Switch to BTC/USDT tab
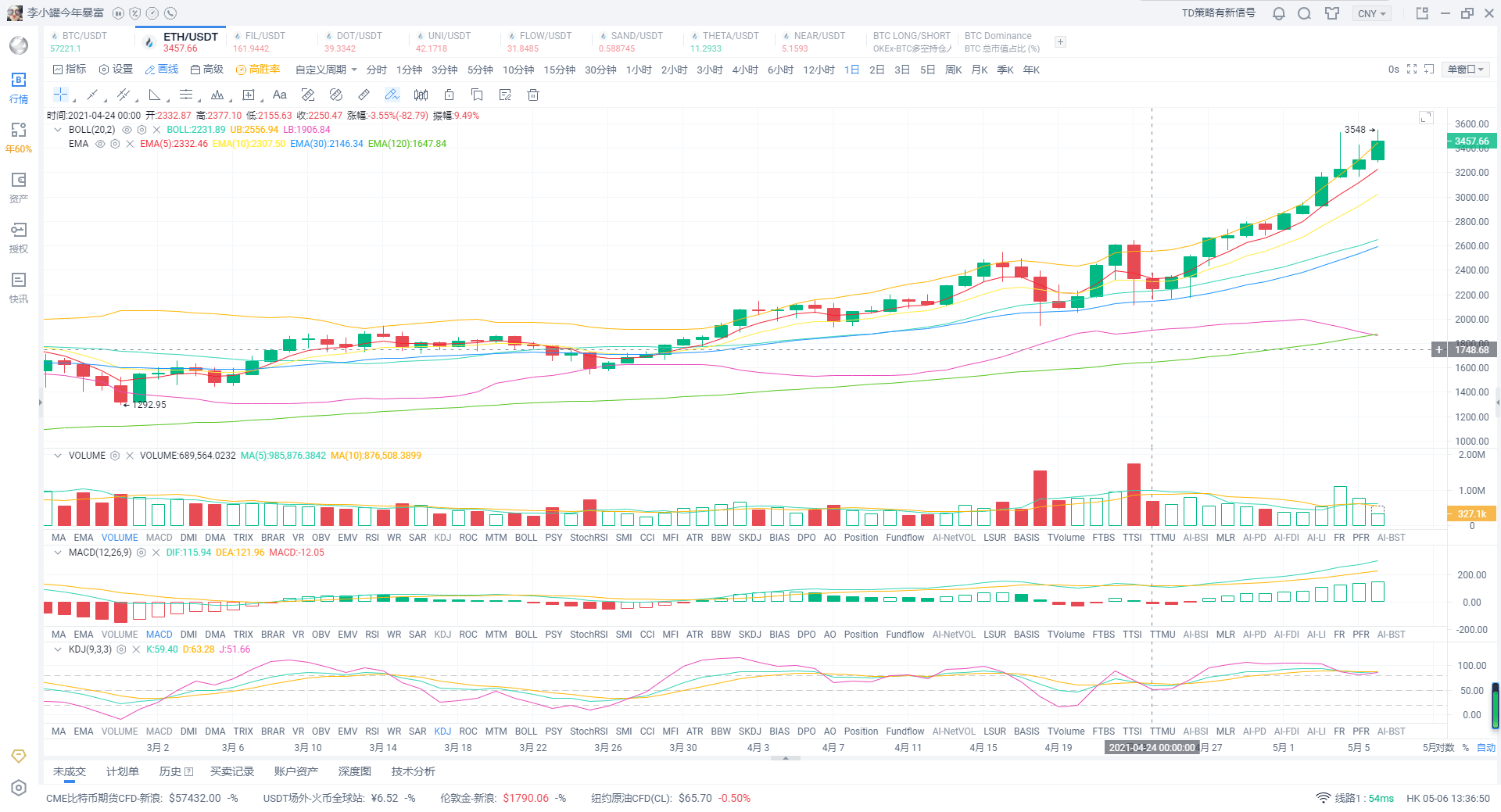This screenshot has height=812, width=1501. point(88,42)
